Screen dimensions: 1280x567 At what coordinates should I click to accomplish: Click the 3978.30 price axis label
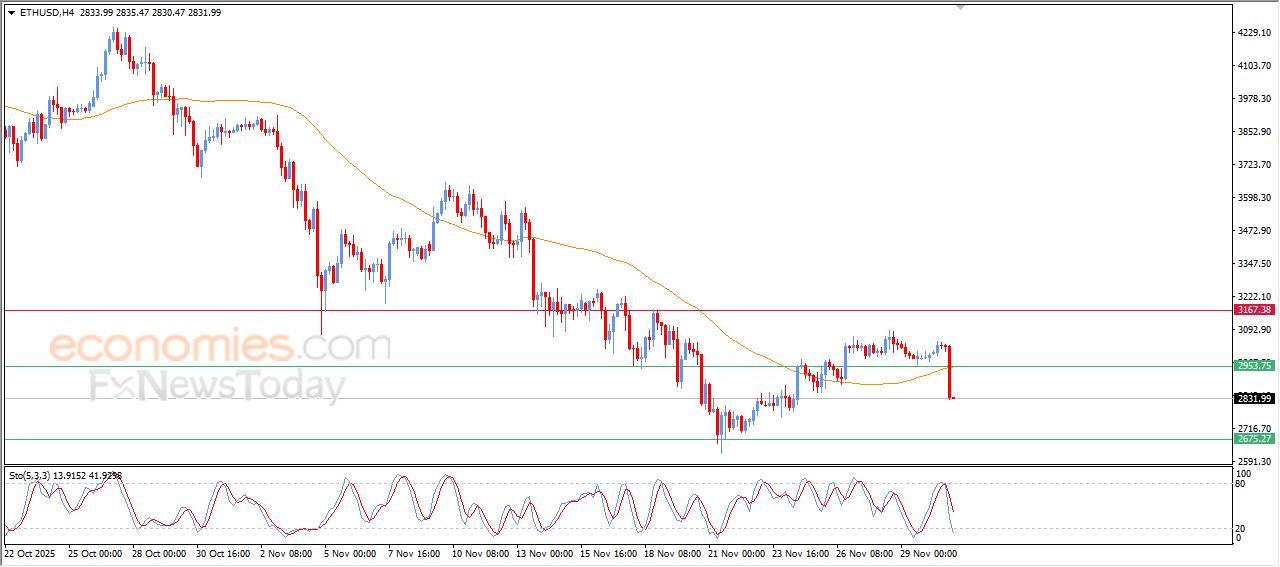coord(1255,99)
